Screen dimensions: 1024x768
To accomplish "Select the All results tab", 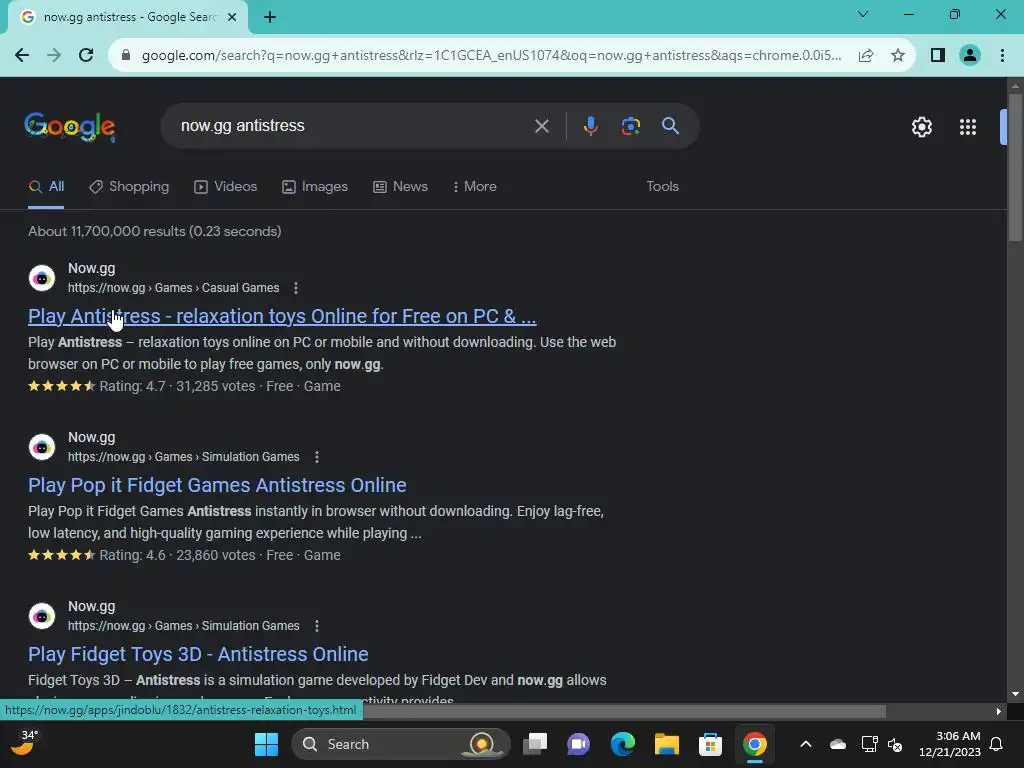I will click(46, 187).
